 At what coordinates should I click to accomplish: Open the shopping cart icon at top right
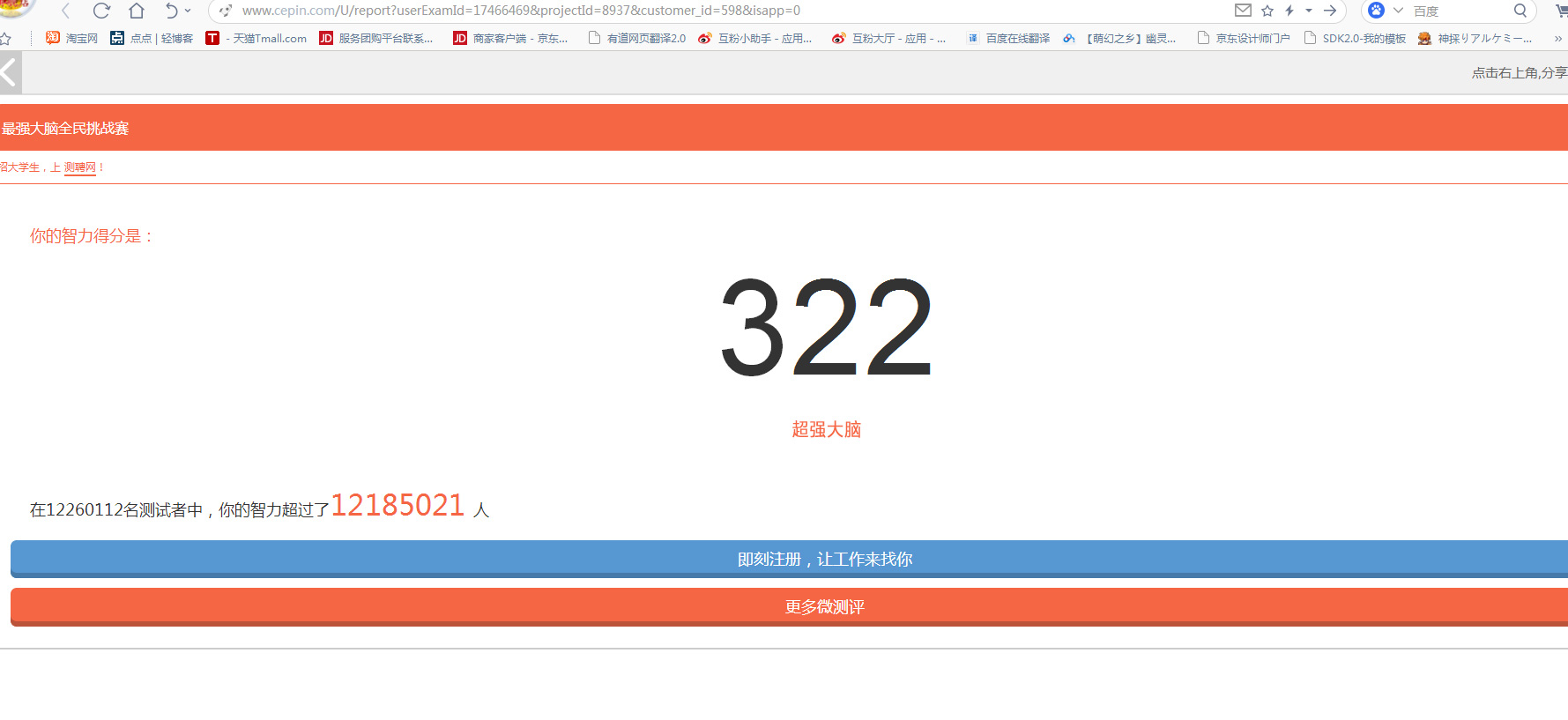(1561, 11)
